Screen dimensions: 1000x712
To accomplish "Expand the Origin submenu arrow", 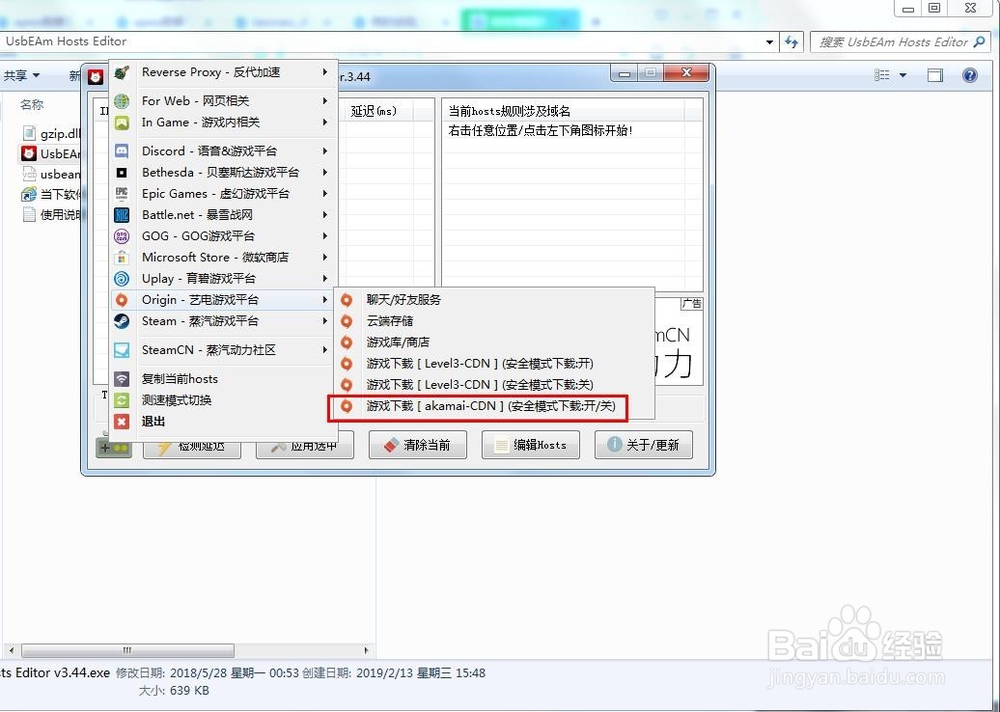I will (325, 300).
